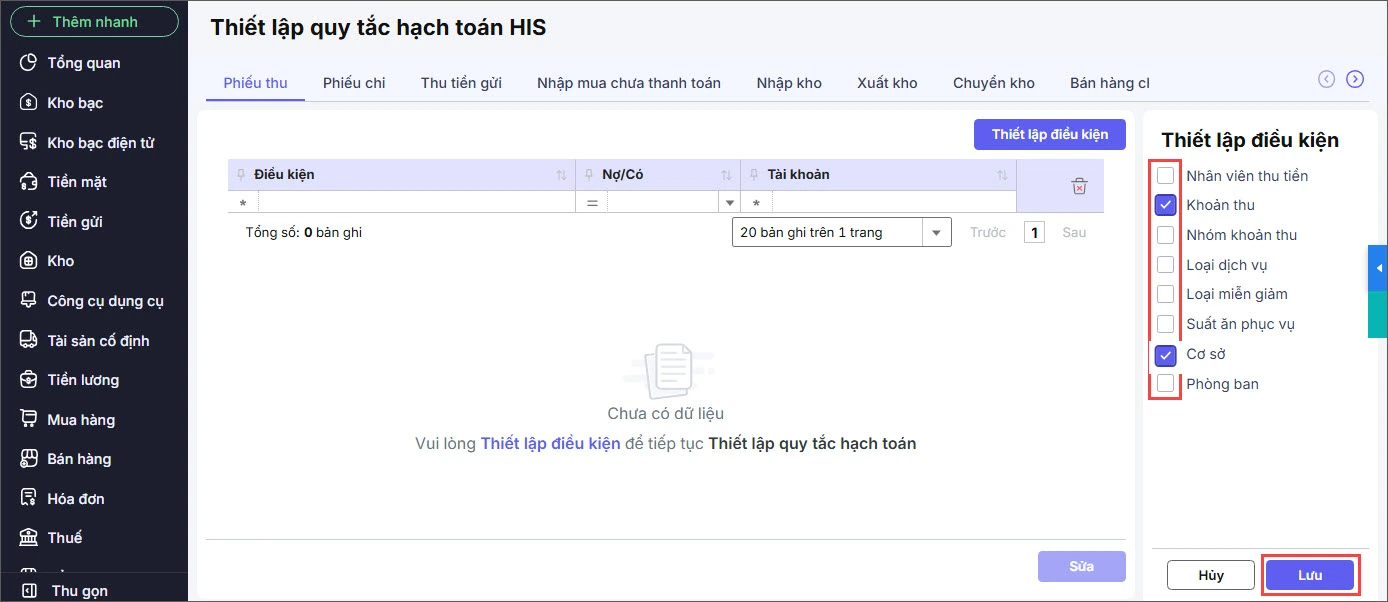Open the Tiền mặt wallet icon
Screen dimensions: 1388x602
coord(29,182)
